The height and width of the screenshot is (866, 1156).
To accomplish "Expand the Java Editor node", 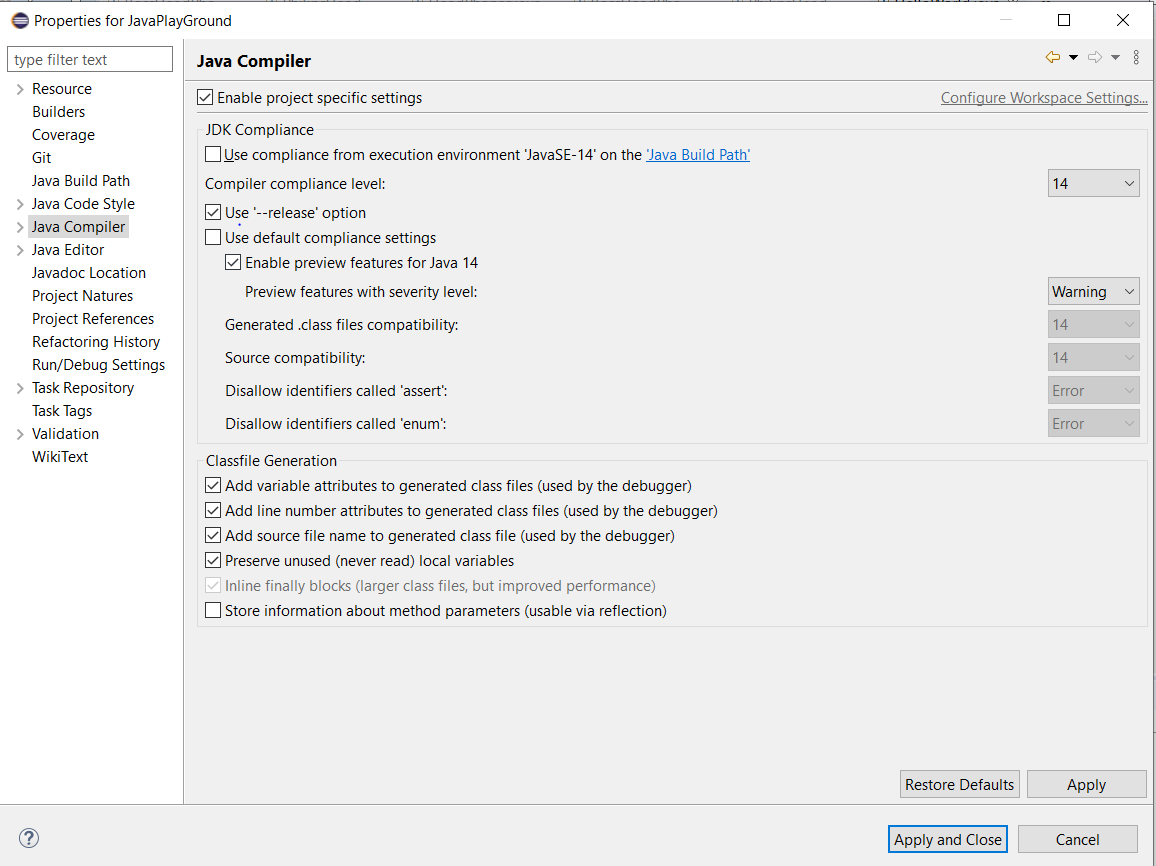I will click(x=20, y=250).
